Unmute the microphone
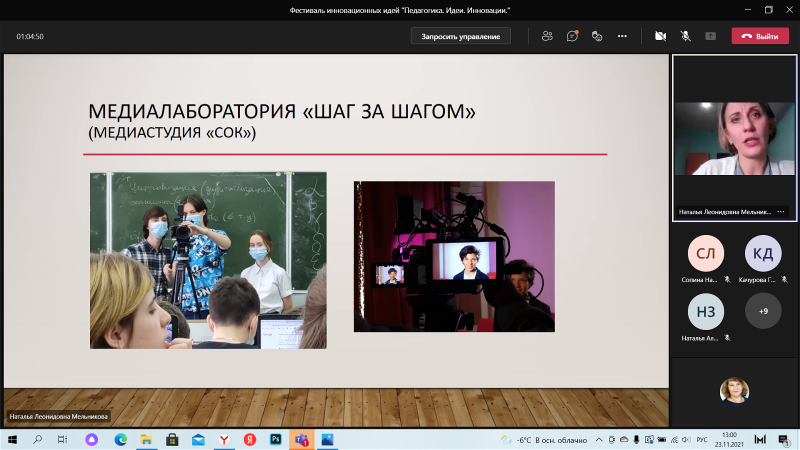The image size is (800, 450). (x=686, y=36)
